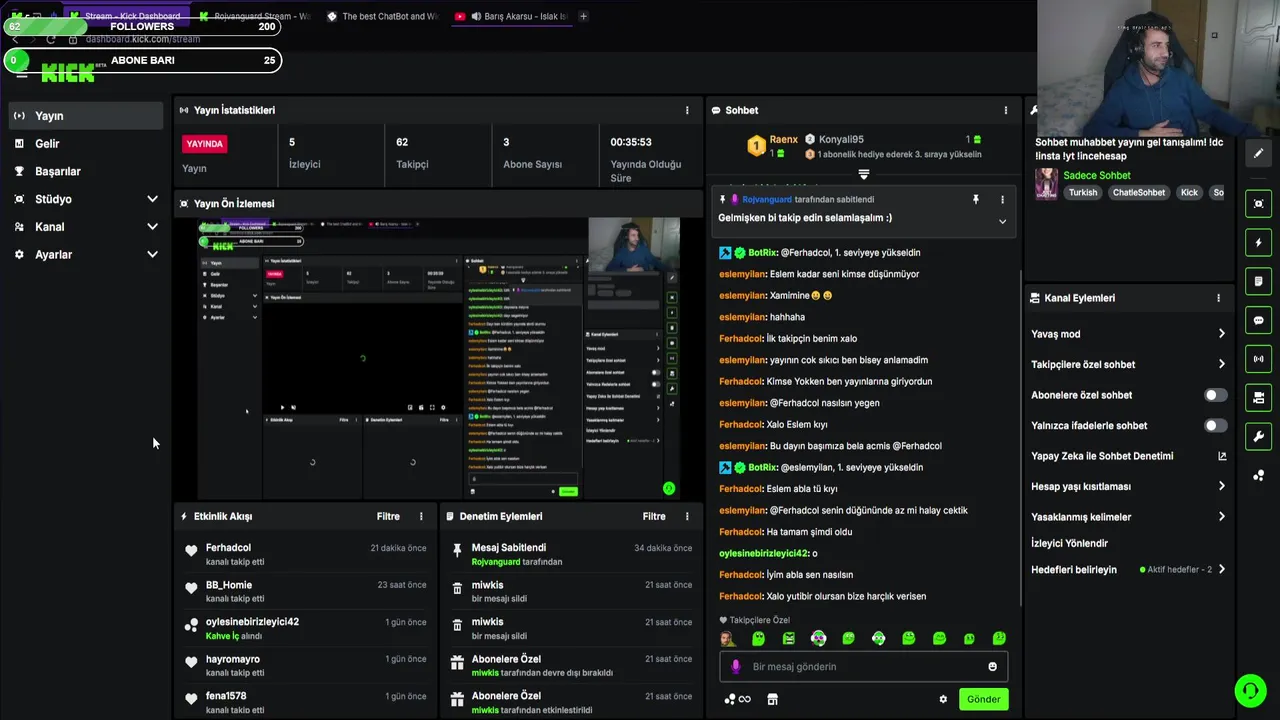The image size is (1280, 720).
Task: Open Denetim Eylemleri three-dot menu
Action: (687, 516)
